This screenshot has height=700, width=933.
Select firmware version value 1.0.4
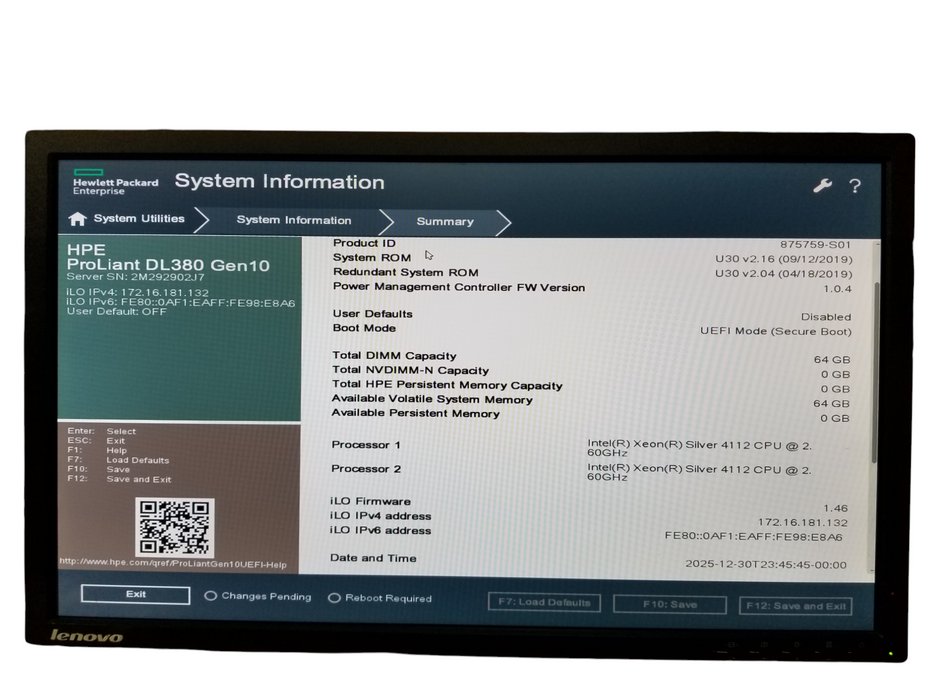[x=837, y=289]
